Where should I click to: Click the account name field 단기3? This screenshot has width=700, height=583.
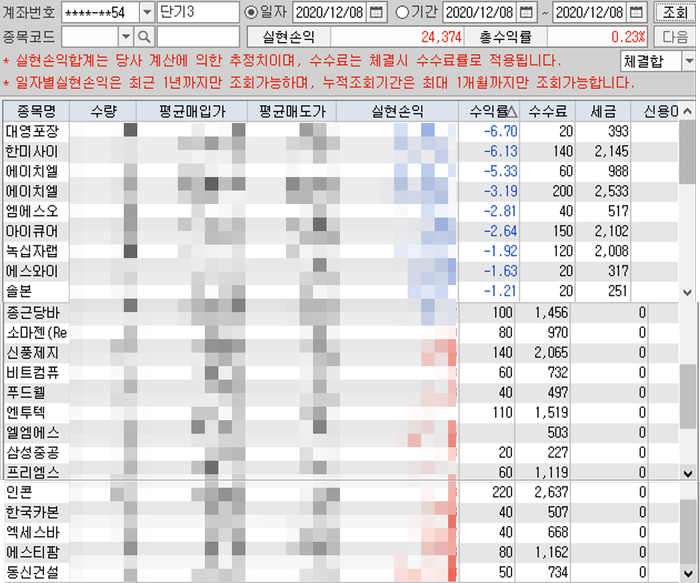(198, 12)
